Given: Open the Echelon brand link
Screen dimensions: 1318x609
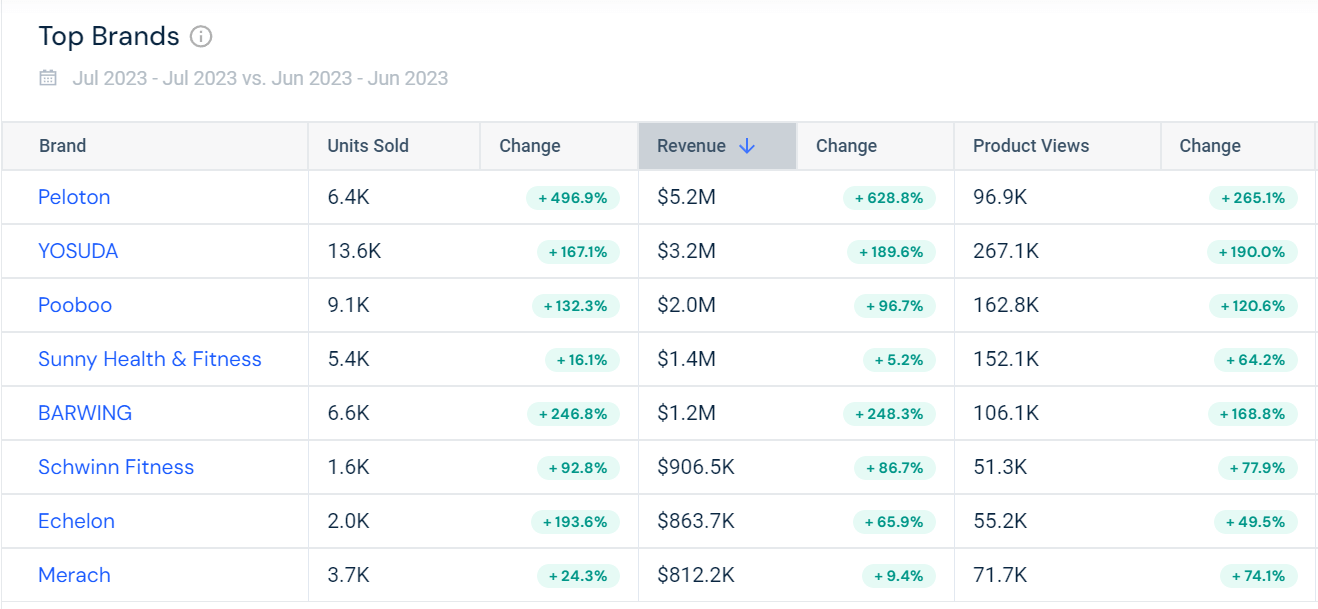Looking at the screenshot, I should point(76,521).
